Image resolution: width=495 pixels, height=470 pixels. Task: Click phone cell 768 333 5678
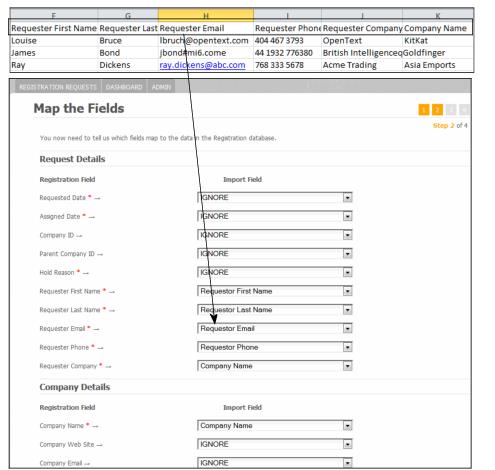tap(287, 65)
